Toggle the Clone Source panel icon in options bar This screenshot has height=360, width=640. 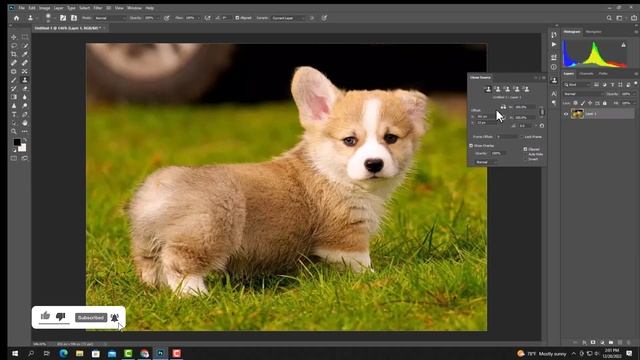(x=74, y=18)
